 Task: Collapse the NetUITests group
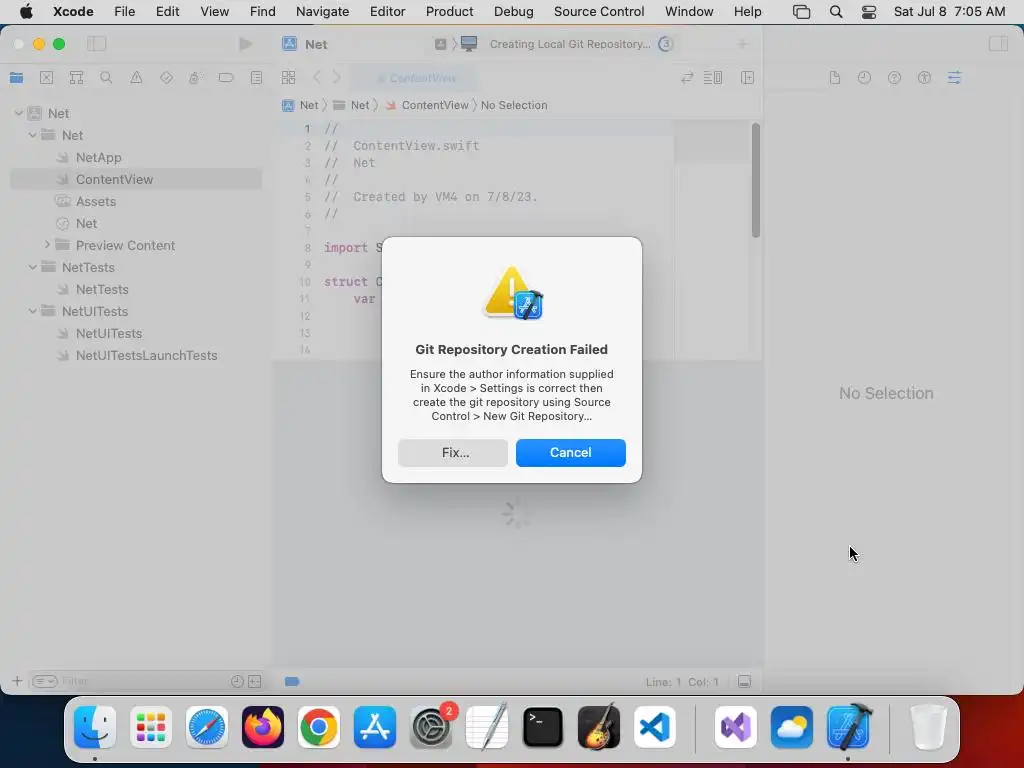(32, 311)
